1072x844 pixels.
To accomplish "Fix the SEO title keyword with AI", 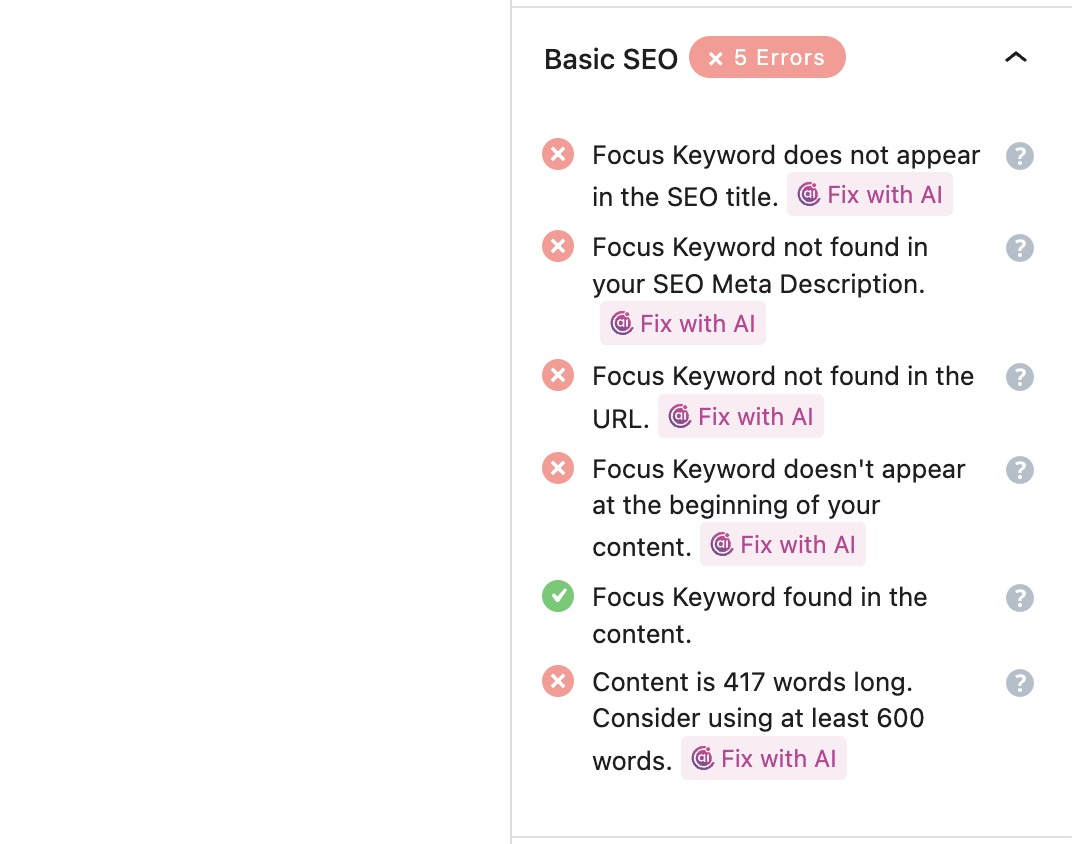I will point(870,194).
